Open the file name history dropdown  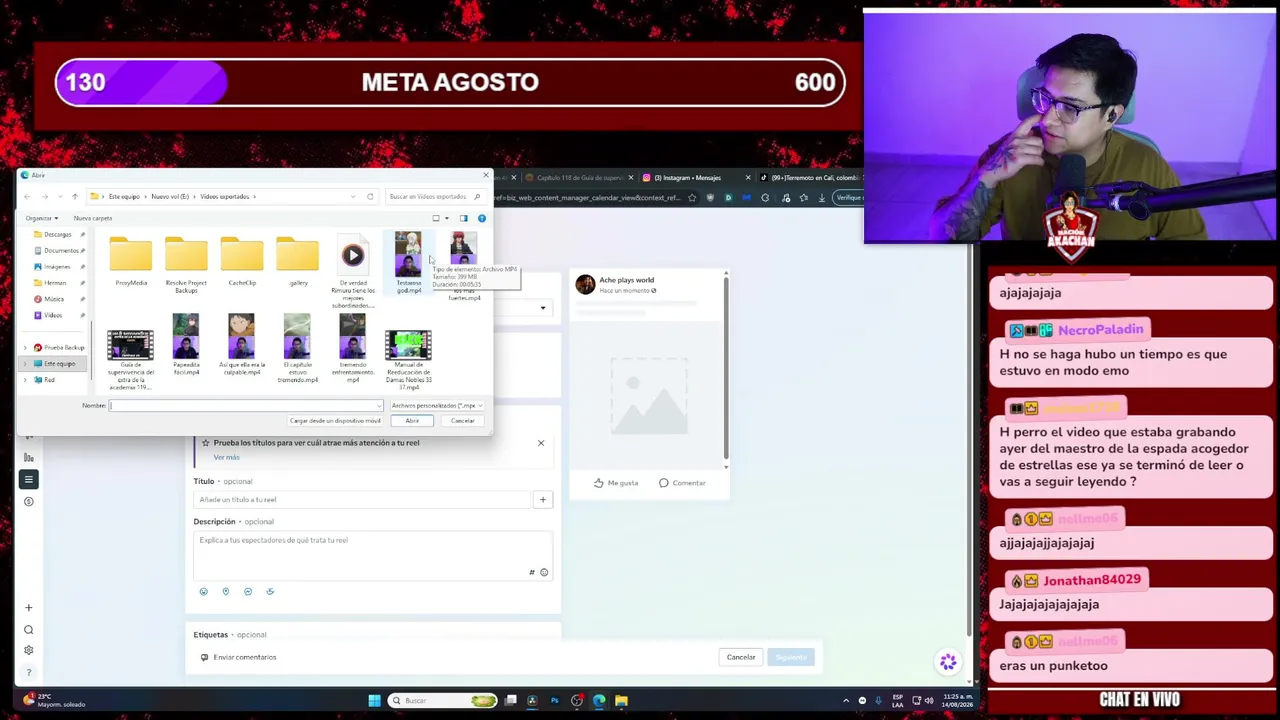tap(379, 405)
